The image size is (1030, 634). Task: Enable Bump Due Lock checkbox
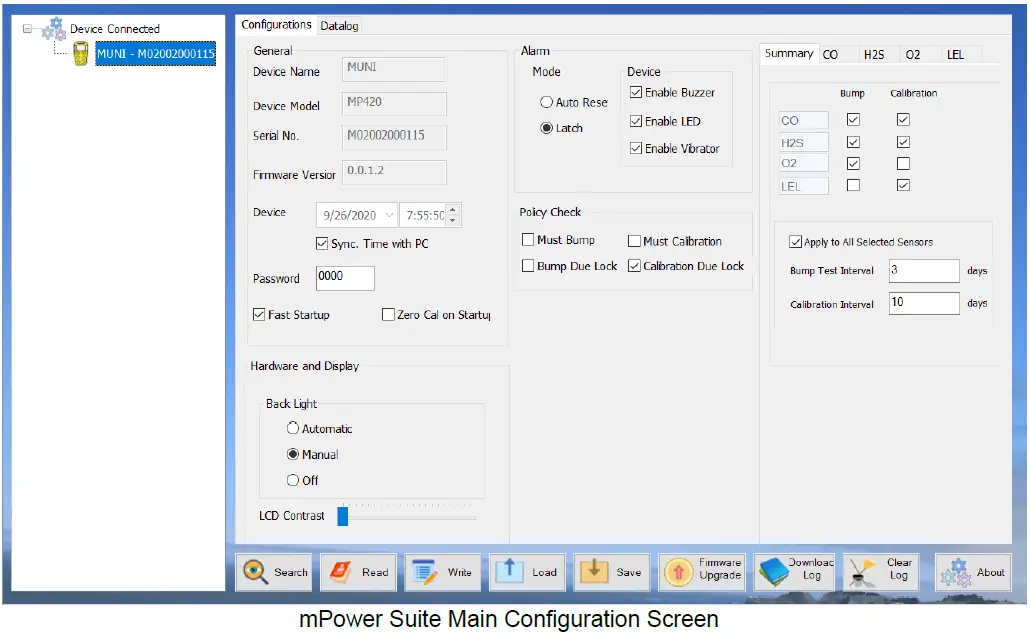coord(527,265)
